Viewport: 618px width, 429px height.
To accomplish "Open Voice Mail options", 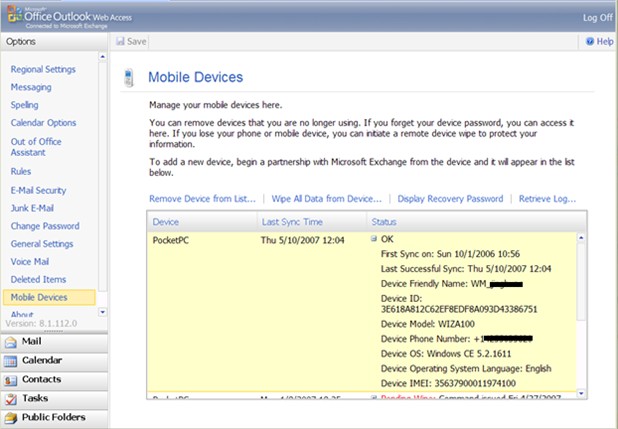I will 30,261.
